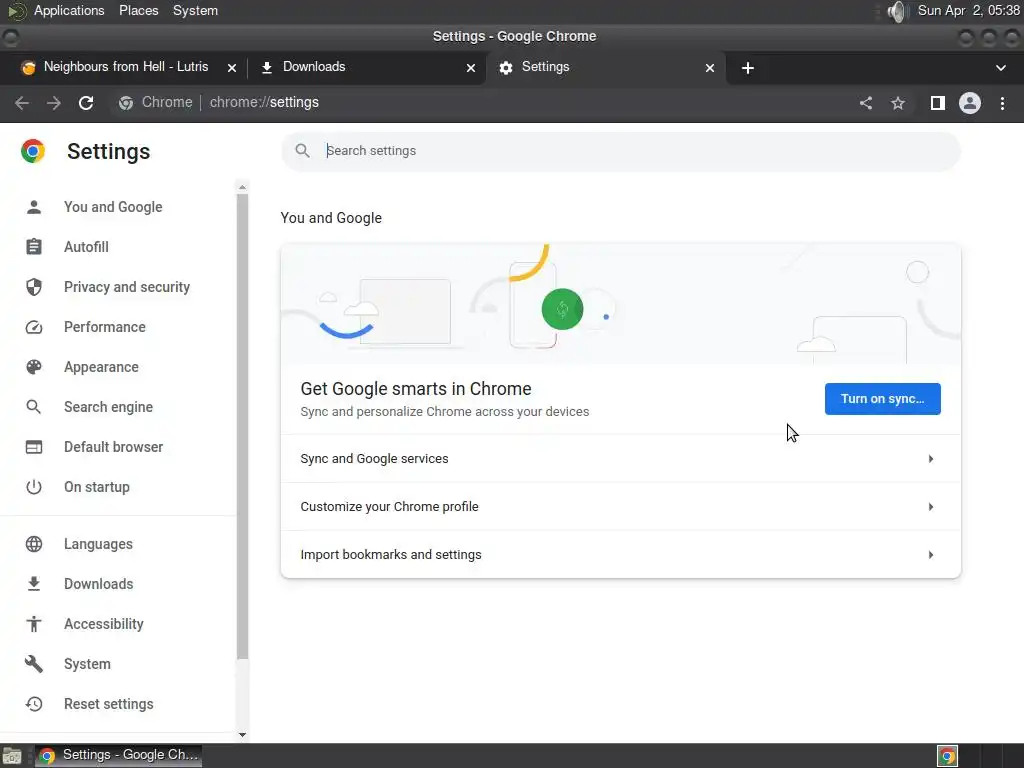Click the forward navigation arrow
This screenshot has height=768, width=1024.
[x=54, y=103]
